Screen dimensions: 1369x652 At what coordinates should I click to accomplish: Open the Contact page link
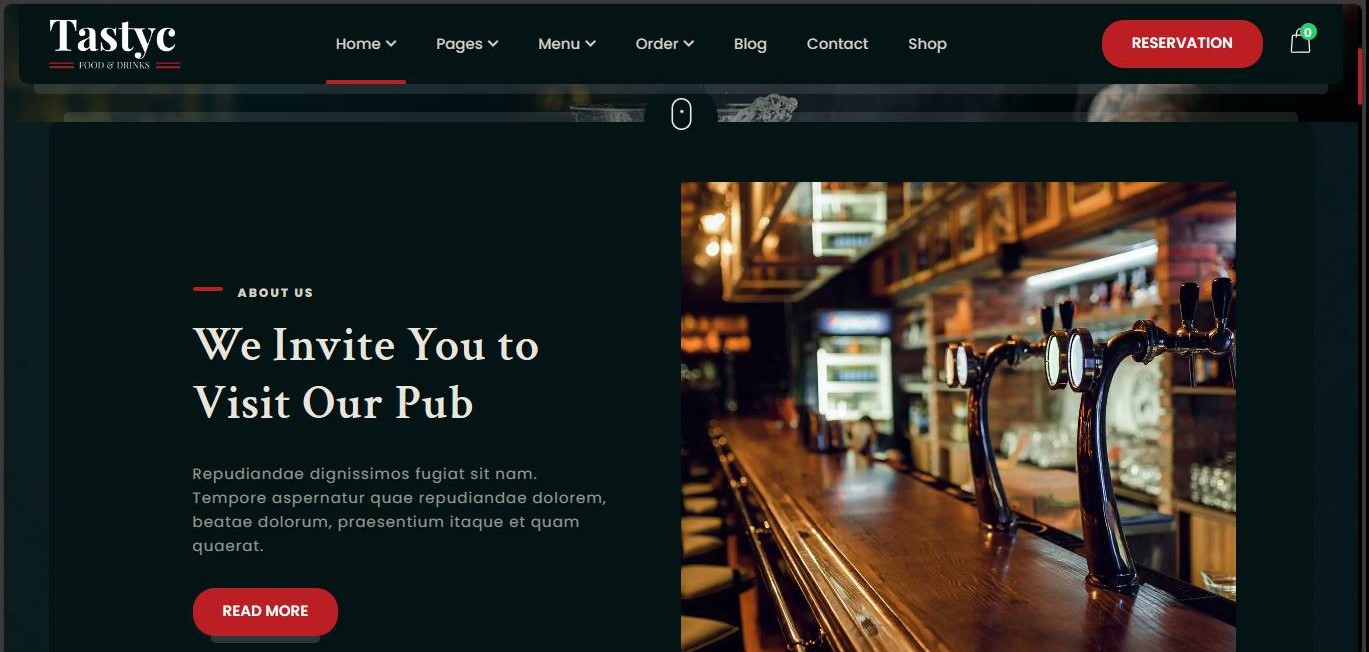(x=837, y=44)
